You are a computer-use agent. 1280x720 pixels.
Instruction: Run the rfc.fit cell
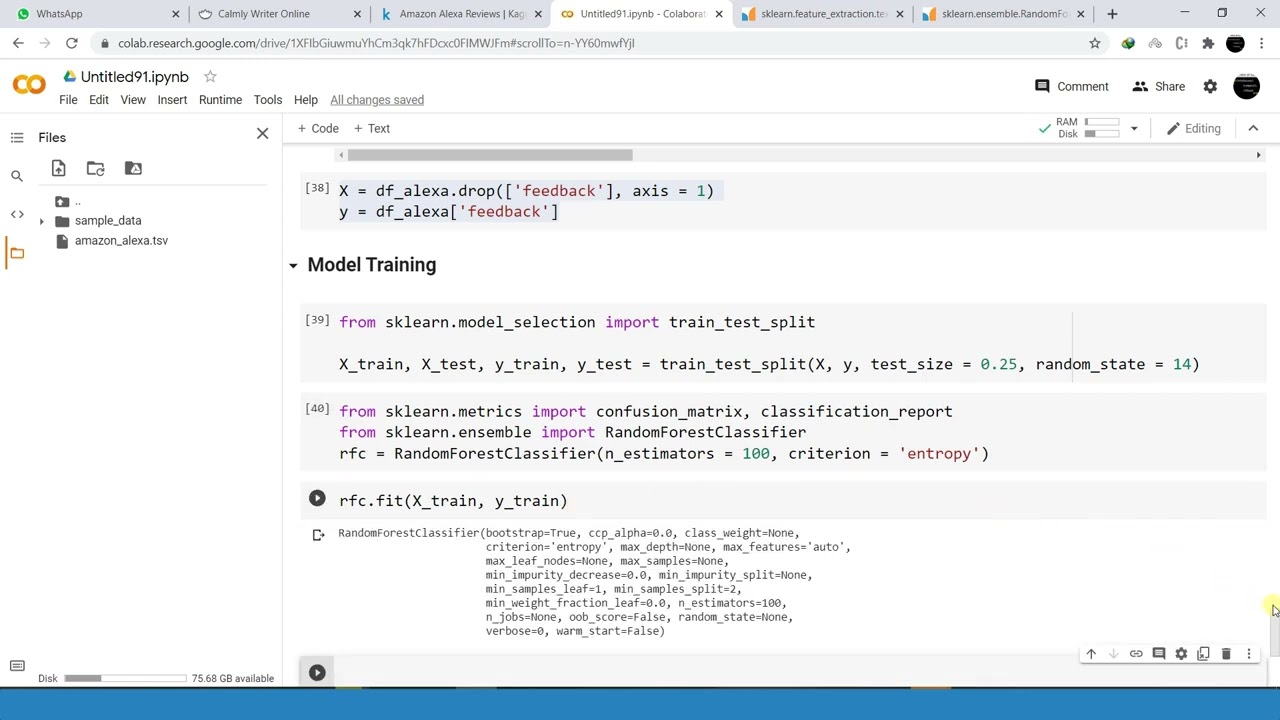(317, 498)
